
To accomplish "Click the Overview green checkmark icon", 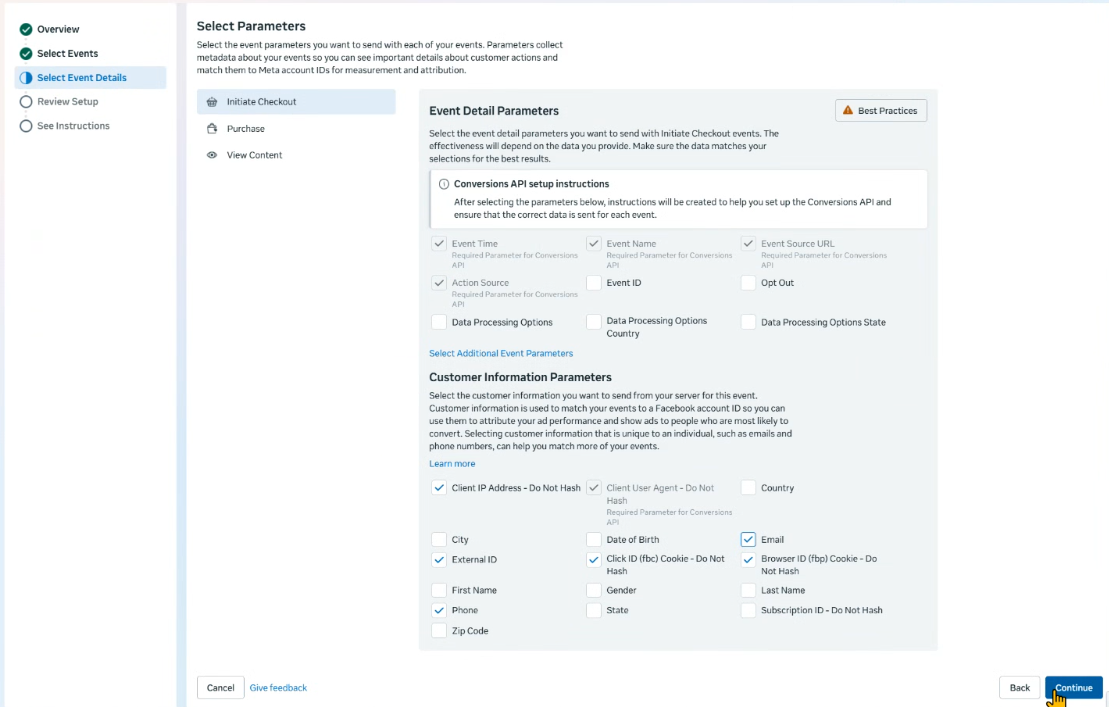I will point(26,29).
